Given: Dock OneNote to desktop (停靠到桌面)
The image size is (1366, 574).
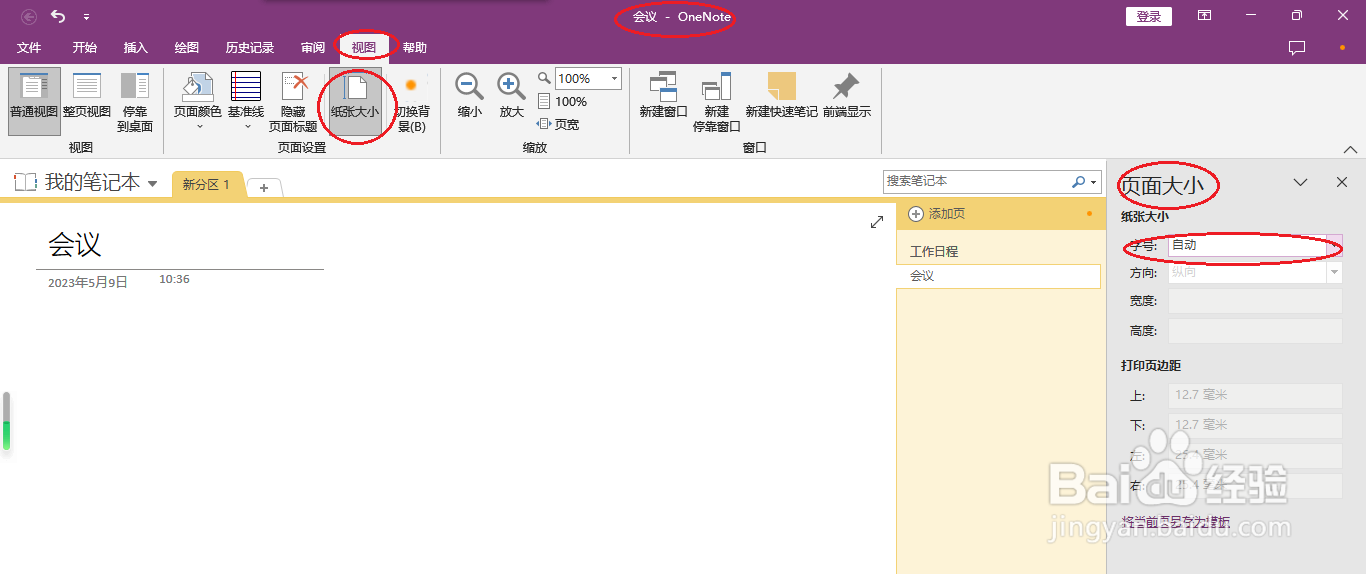Looking at the screenshot, I should click(x=135, y=101).
